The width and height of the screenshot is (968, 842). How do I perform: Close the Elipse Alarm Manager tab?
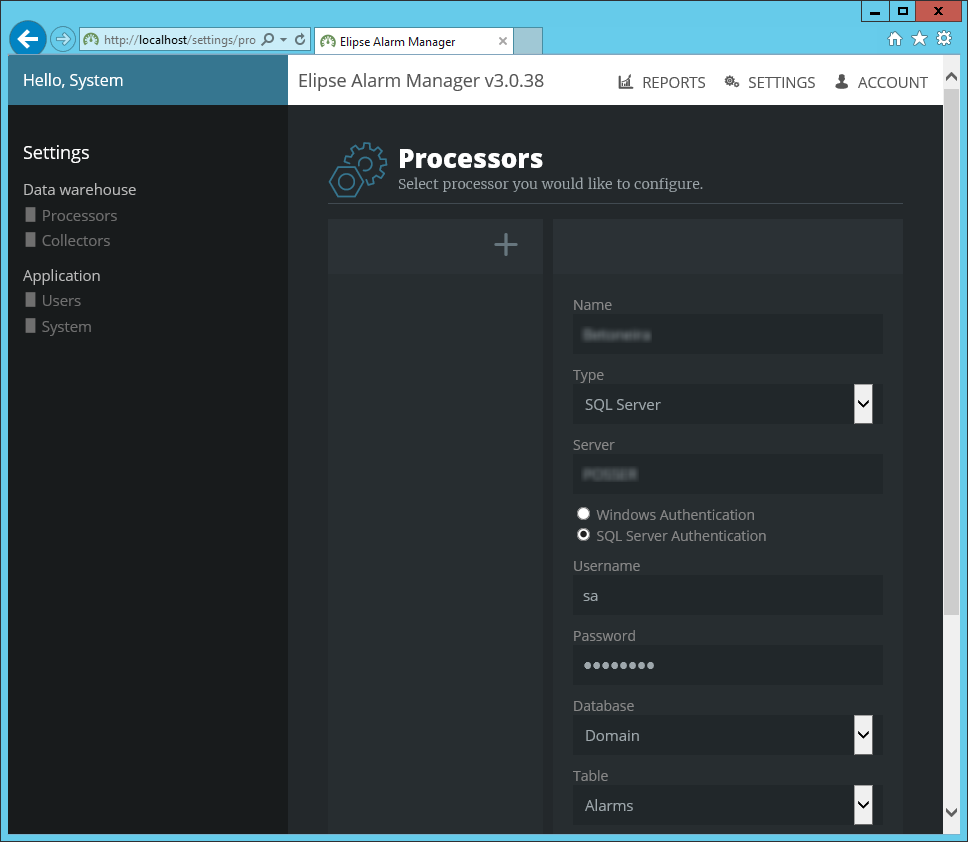point(503,42)
